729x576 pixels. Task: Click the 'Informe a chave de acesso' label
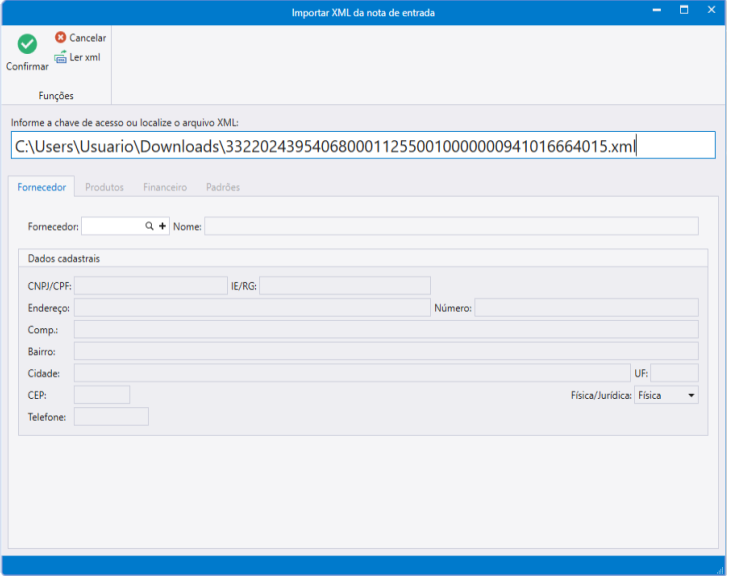[125, 123]
